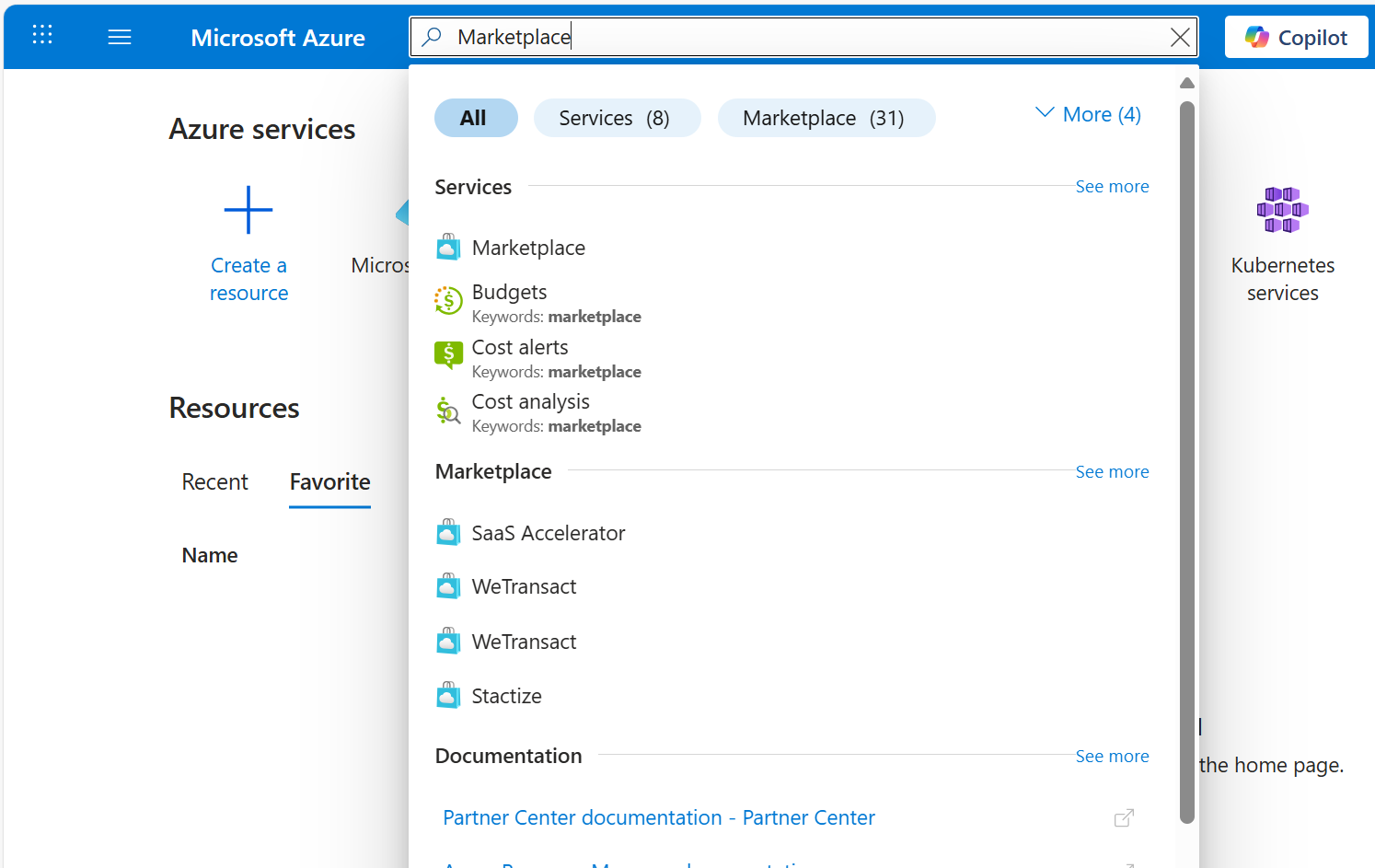Open Partner Center documentation link
The image size is (1375, 868).
[659, 817]
